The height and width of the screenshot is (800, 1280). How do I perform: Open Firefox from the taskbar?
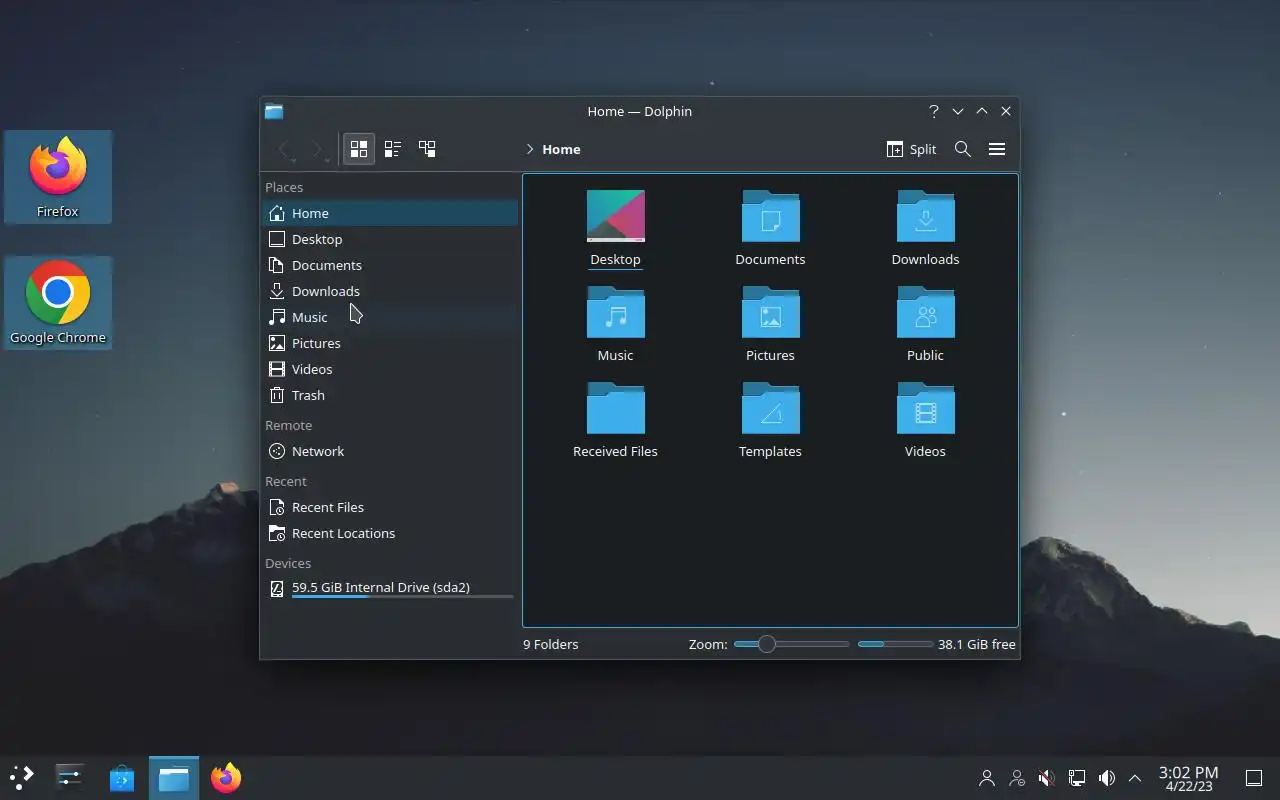point(226,777)
